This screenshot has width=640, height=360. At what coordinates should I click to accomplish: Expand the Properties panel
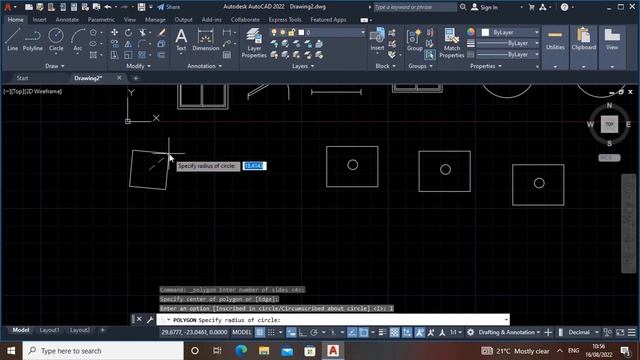click(x=486, y=66)
